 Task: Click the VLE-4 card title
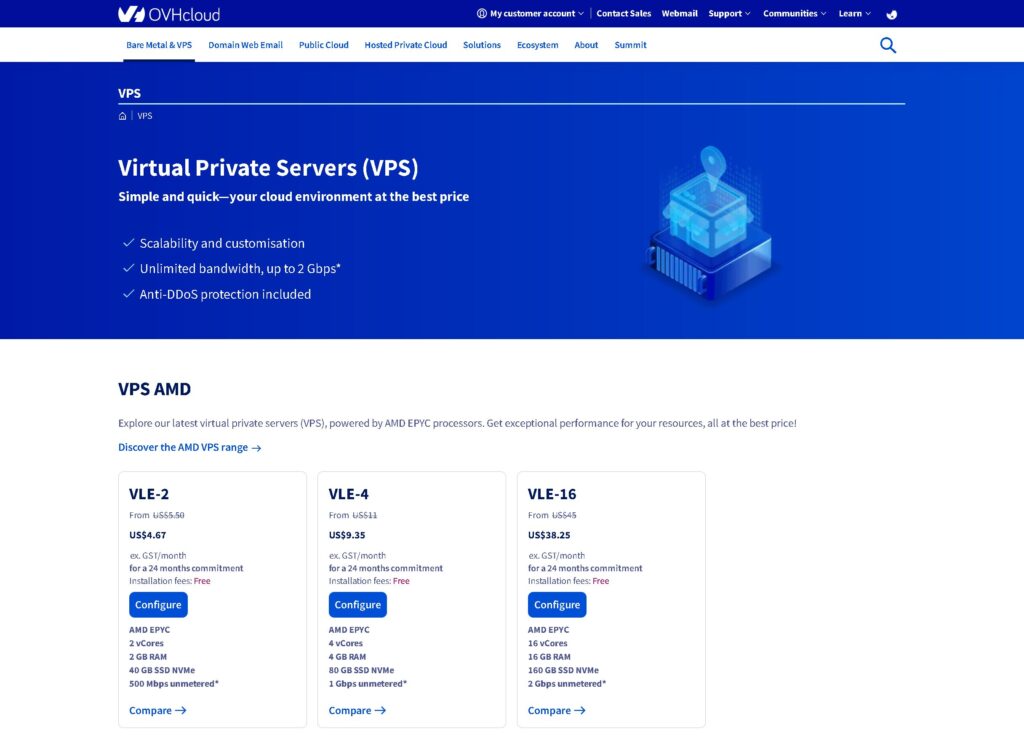tap(349, 494)
